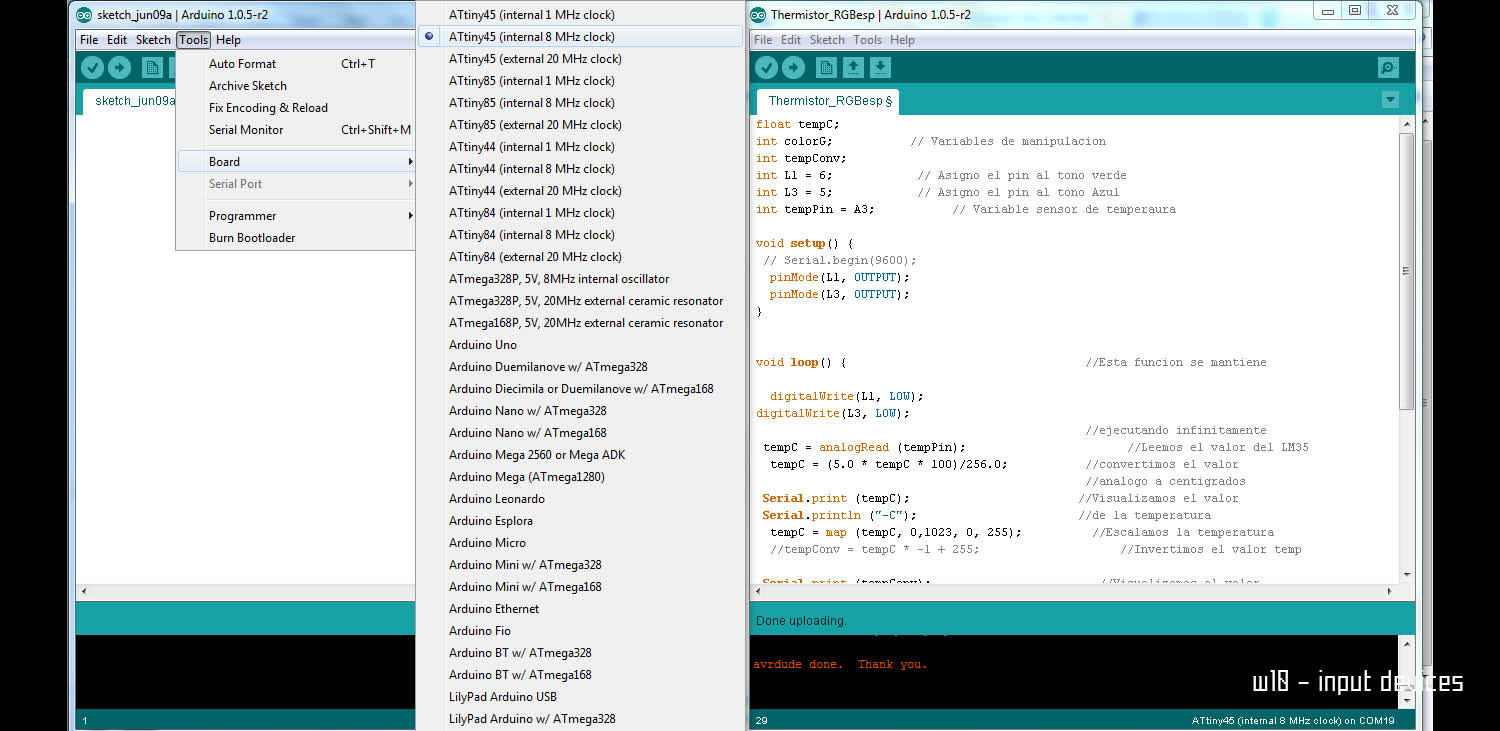1500x731 pixels.
Task: Click 'int tempPin = A3;' code line
Action: [816, 209]
